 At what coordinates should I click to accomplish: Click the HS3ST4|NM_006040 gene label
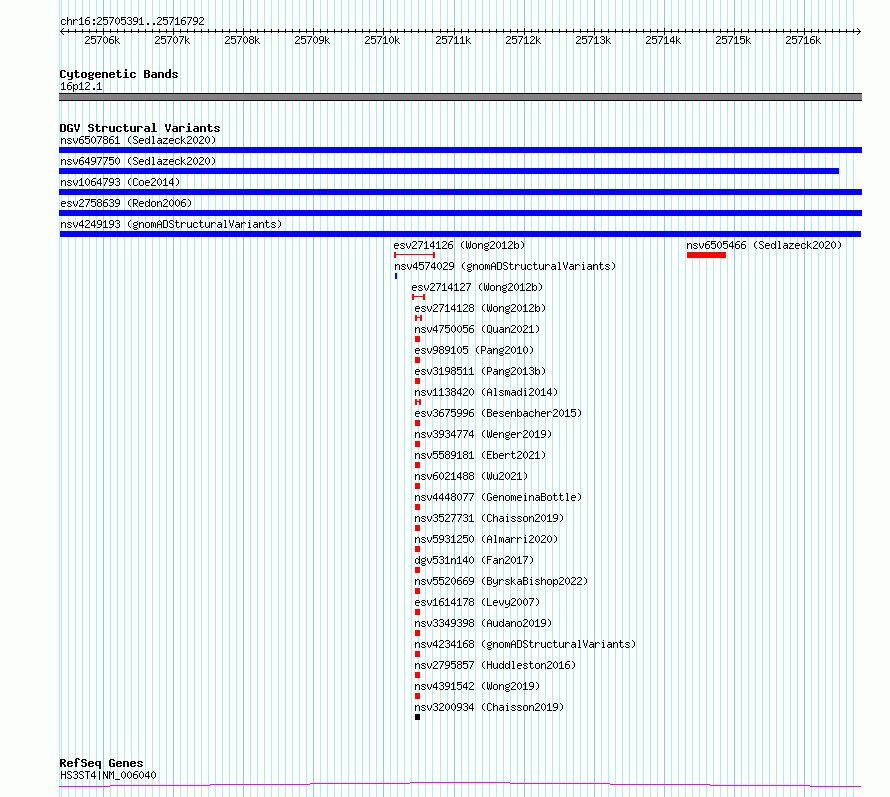click(x=108, y=775)
